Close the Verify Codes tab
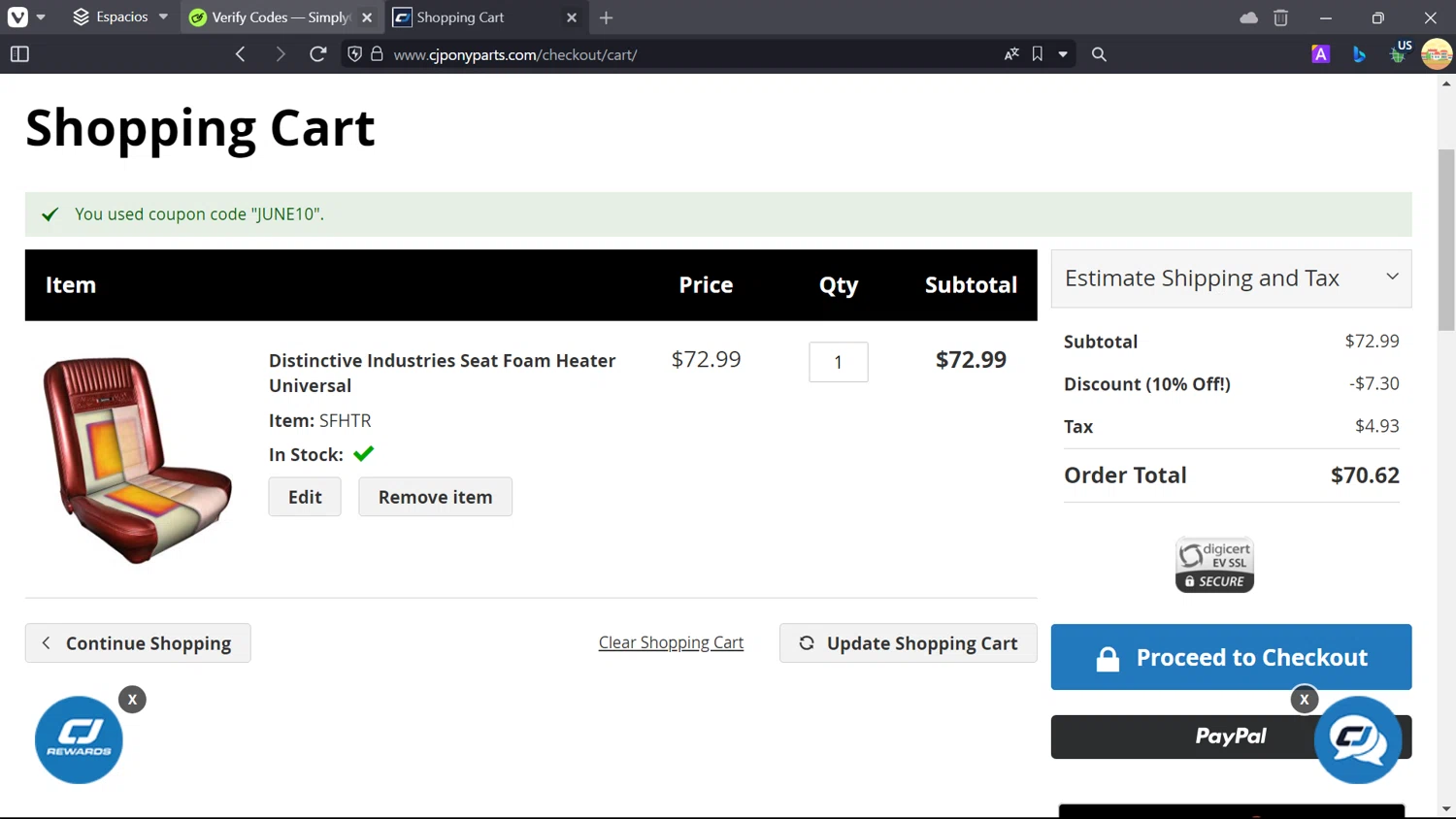The height and width of the screenshot is (819, 1456). 367,17
